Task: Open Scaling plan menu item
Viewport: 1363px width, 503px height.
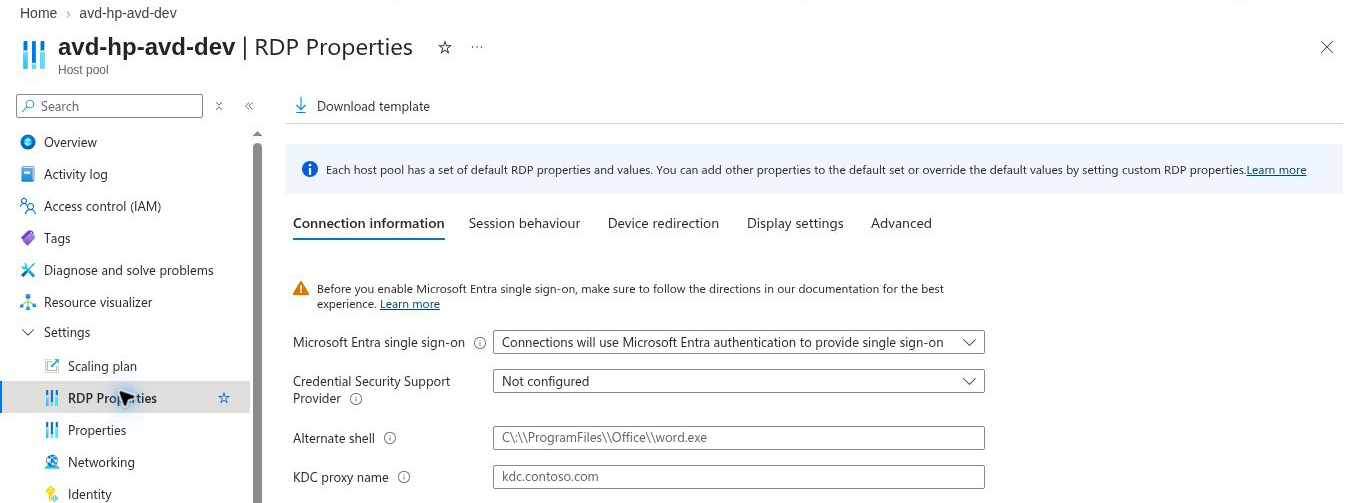Action: pos(102,366)
